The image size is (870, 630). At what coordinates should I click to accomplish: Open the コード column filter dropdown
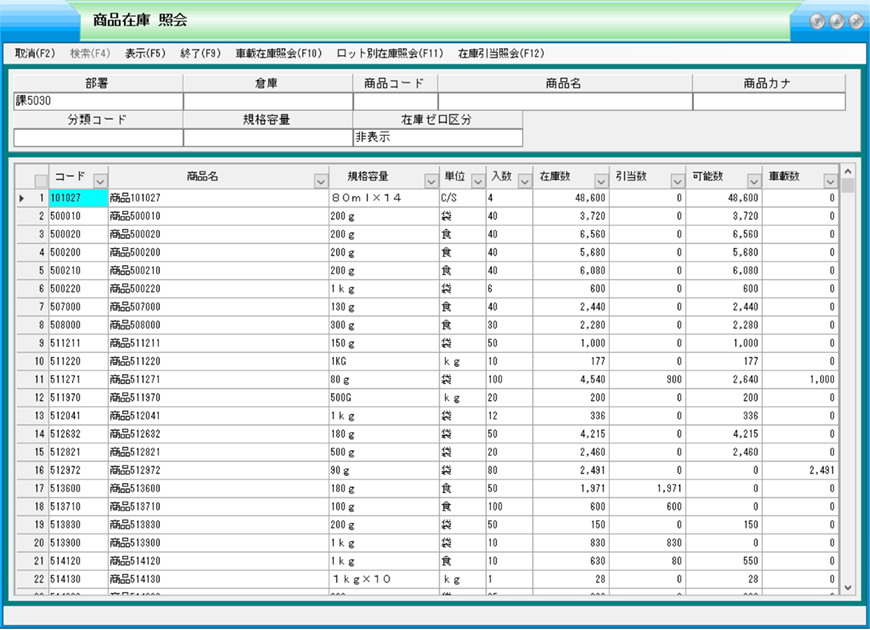point(100,181)
